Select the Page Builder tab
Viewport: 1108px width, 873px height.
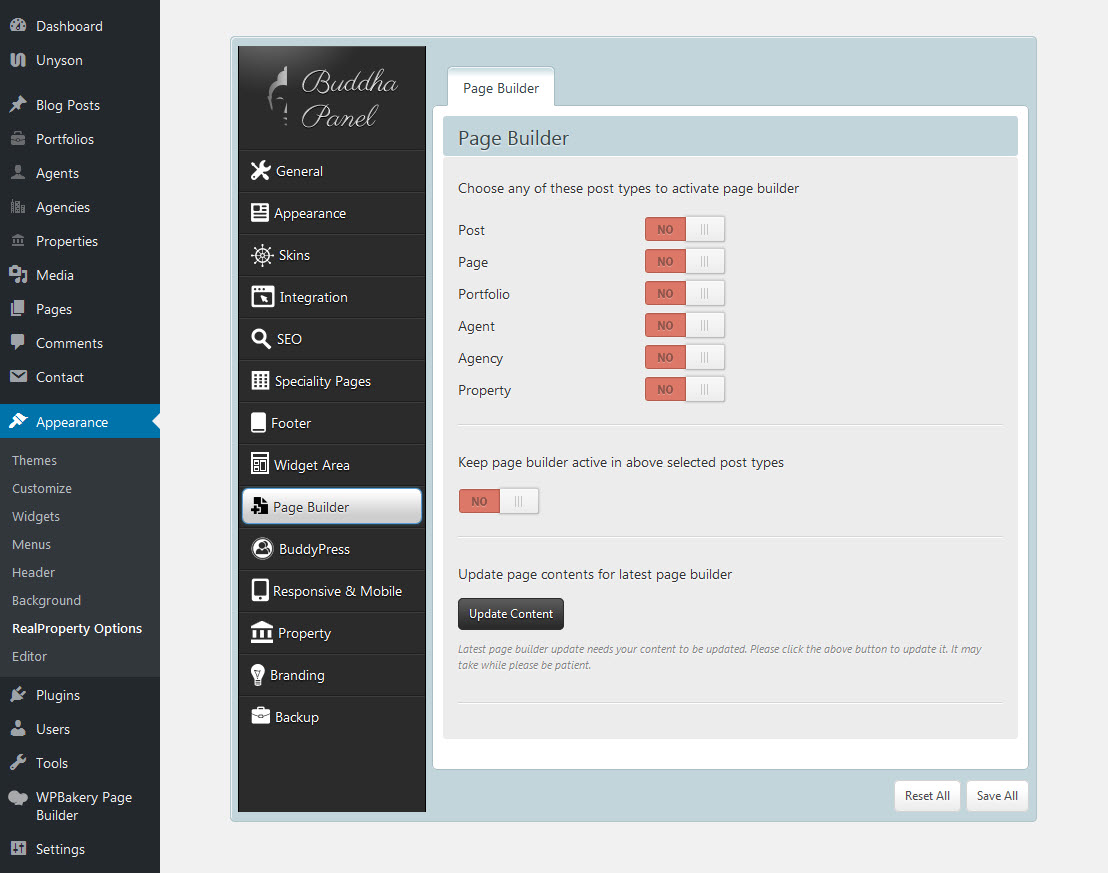[x=500, y=88]
